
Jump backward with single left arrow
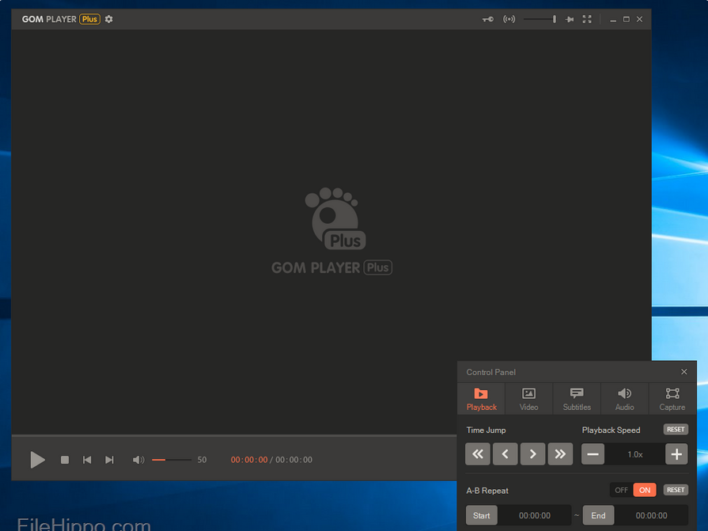coord(505,454)
